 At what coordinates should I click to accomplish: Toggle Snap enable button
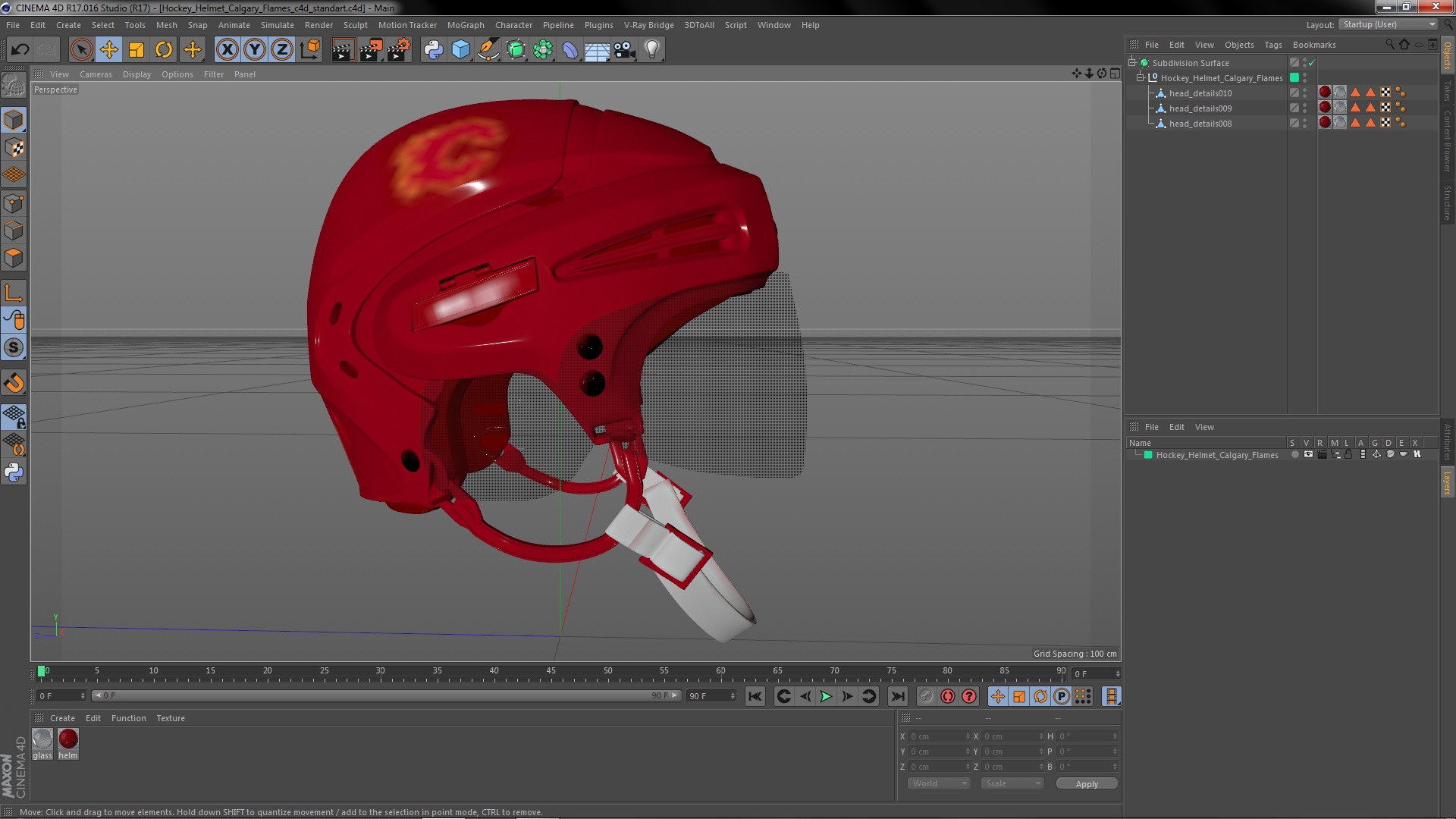pos(14,347)
